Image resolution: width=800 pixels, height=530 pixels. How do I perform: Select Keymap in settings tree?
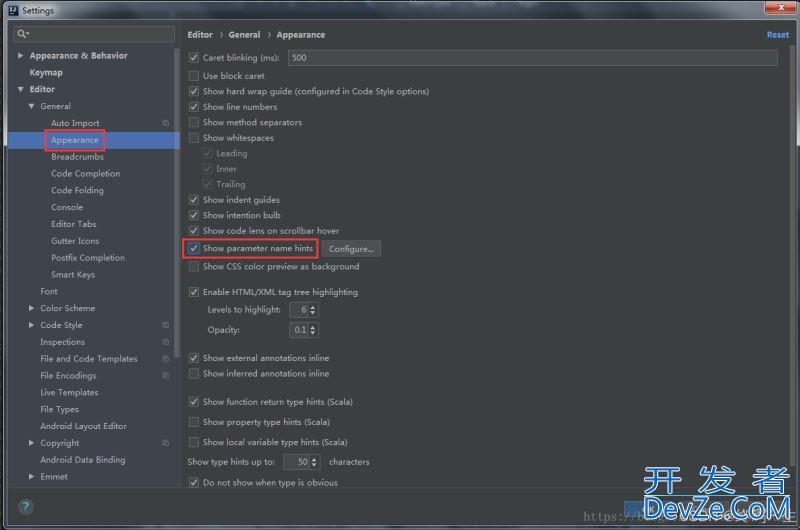pyautogui.click(x=46, y=72)
